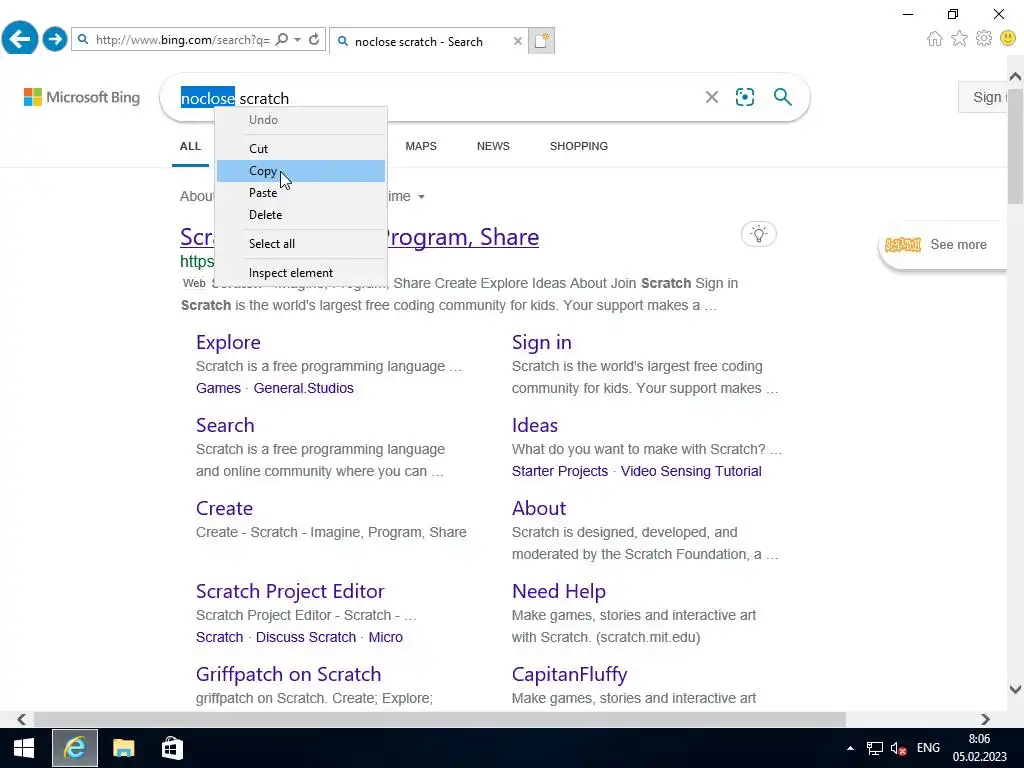The width and height of the screenshot is (1024, 768).
Task: Click the Games sub-link
Action: [x=218, y=388]
